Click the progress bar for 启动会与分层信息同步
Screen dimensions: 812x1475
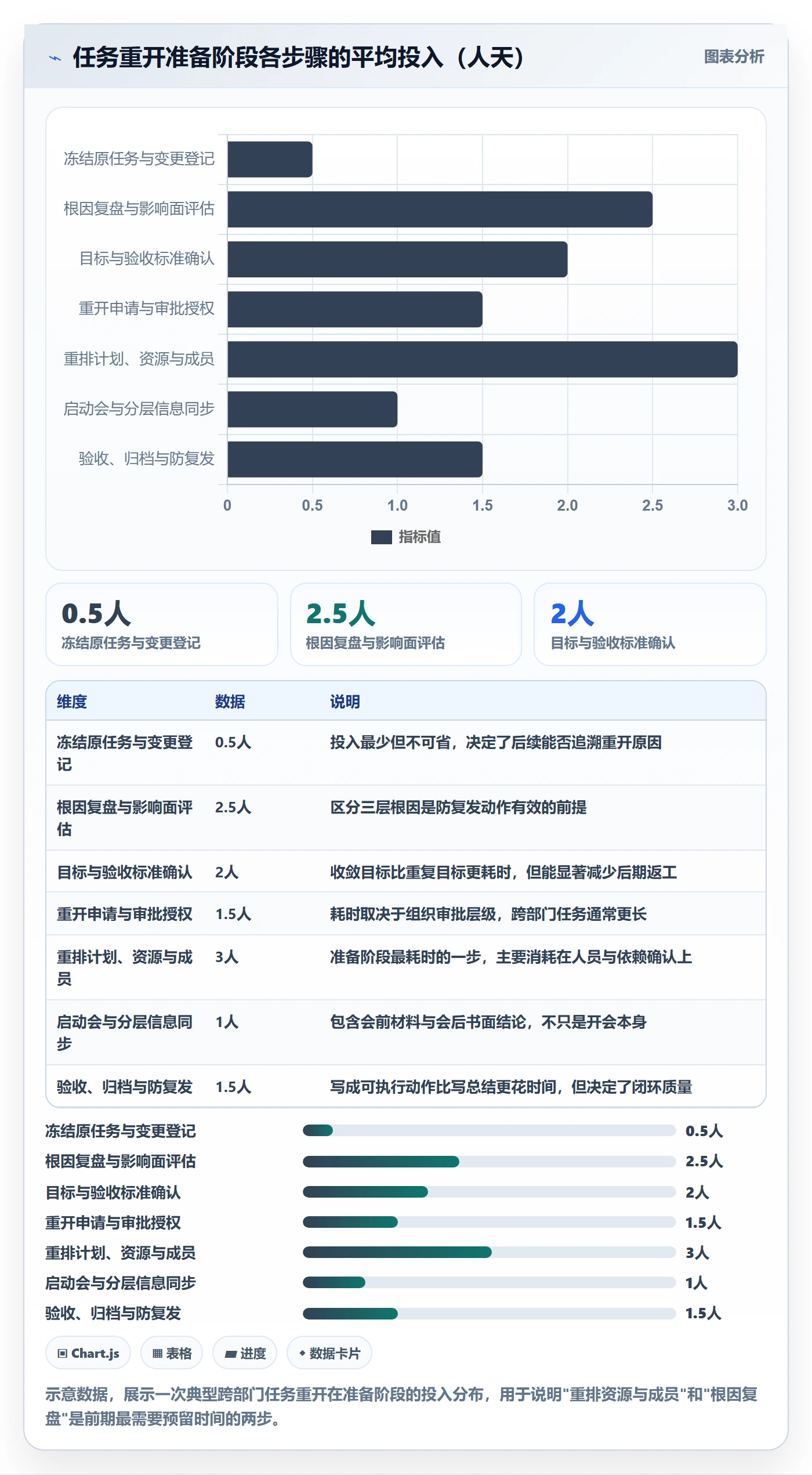point(490,1282)
